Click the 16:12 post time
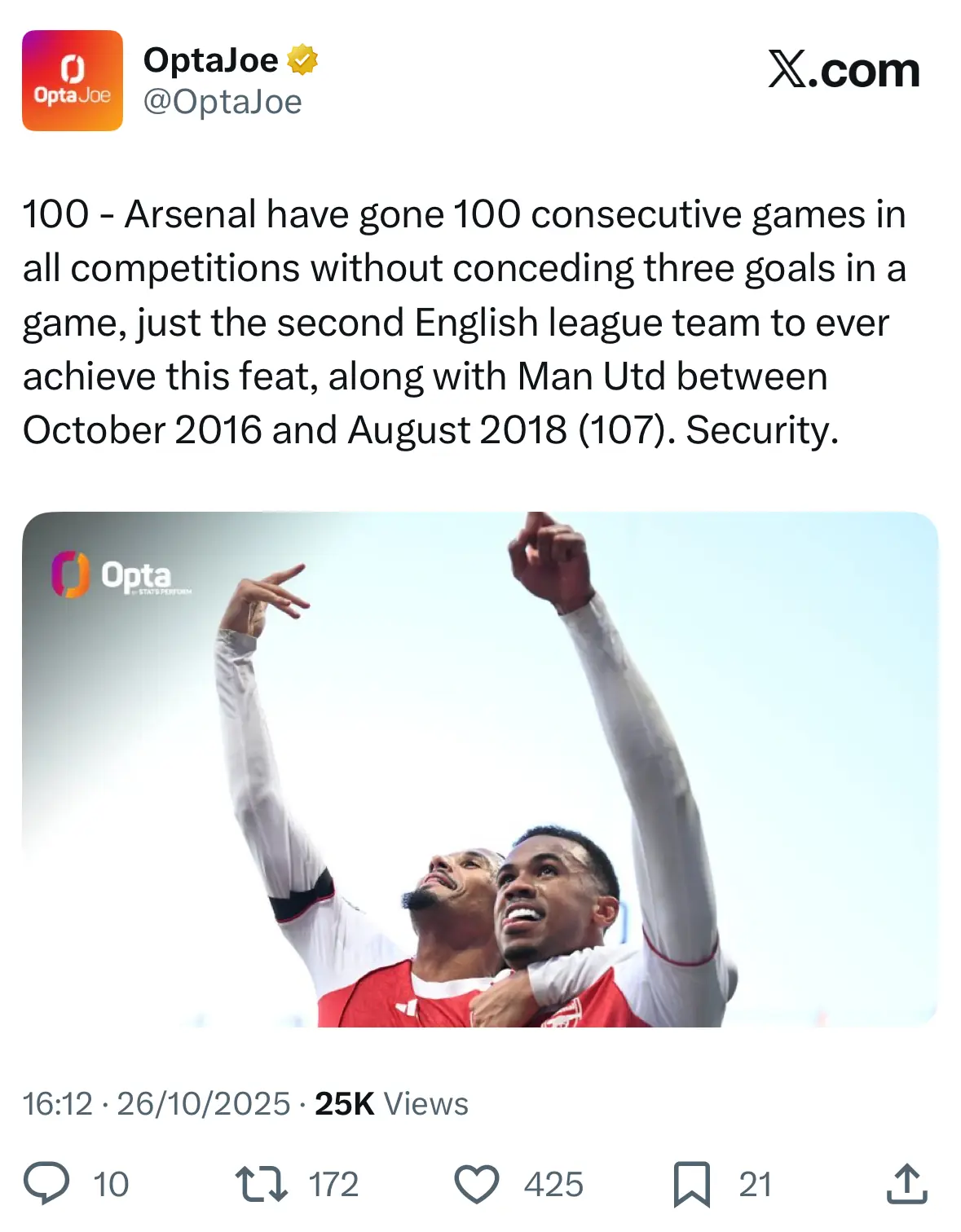 coord(57,1104)
